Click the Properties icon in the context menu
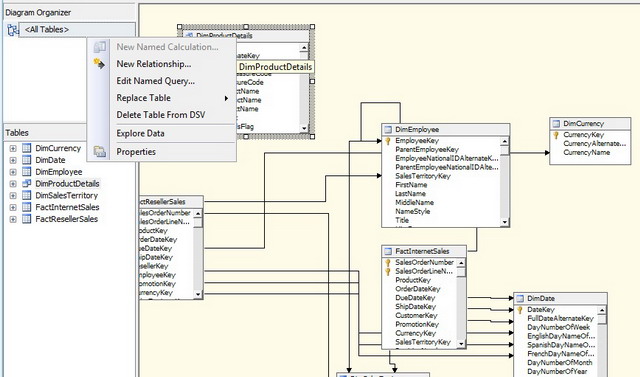The height and width of the screenshot is (377, 640). (100, 151)
